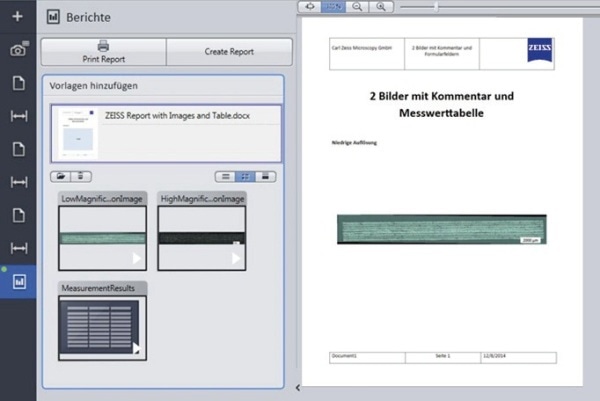600x401 pixels.
Task: Click the plus icon in the sidebar
Action: coord(17,17)
